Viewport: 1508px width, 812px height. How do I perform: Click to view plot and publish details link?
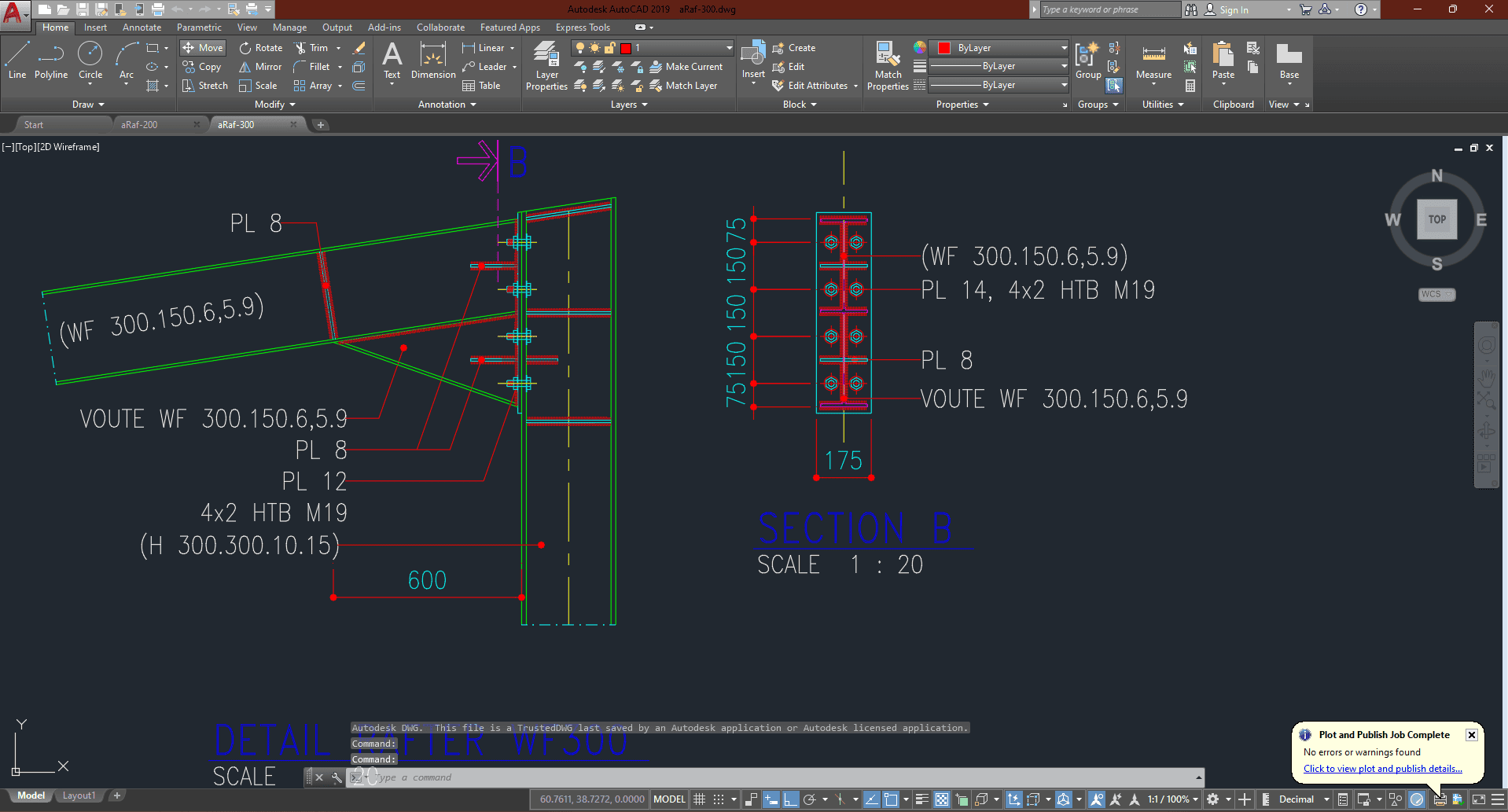(x=1382, y=769)
